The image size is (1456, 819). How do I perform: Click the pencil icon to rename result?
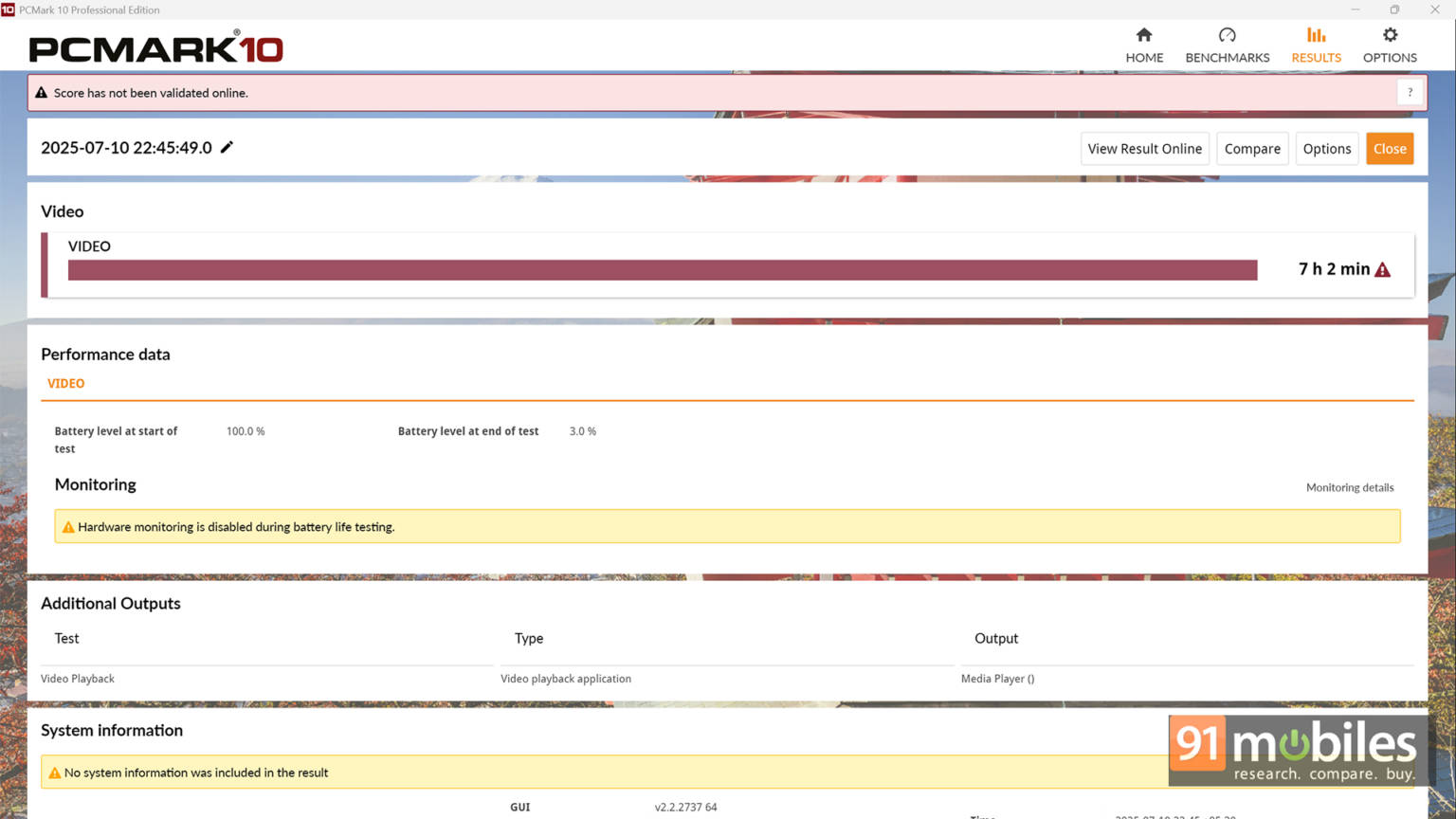point(227,147)
